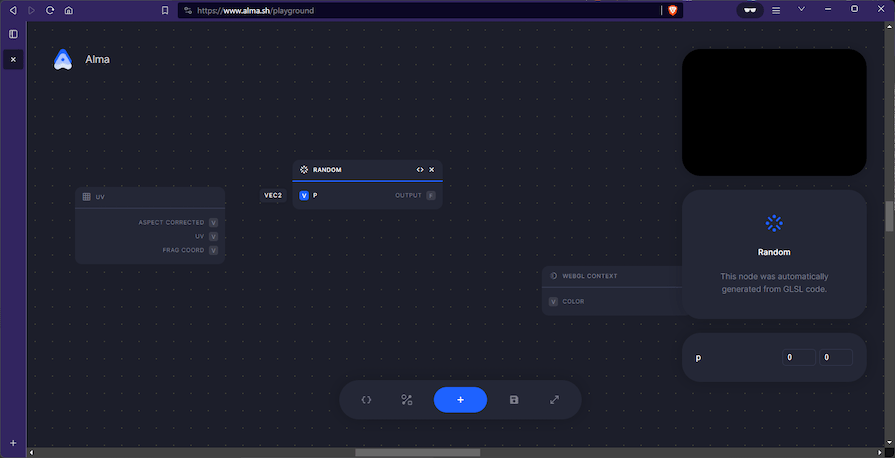Image resolution: width=895 pixels, height=458 pixels.
Task: Click the Output port on Random node
Action: pyautogui.click(x=431, y=196)
